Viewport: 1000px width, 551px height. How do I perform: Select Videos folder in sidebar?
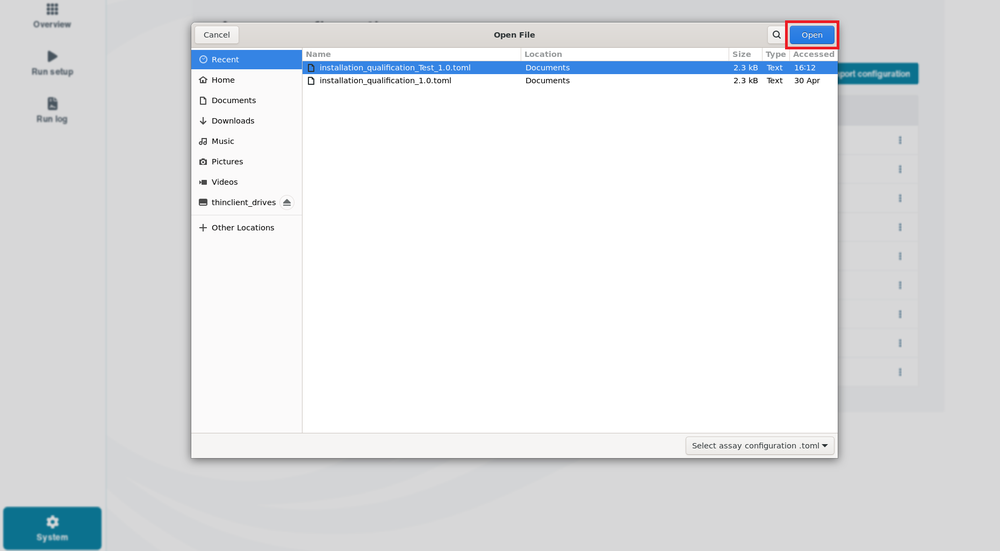pos(247,182)
